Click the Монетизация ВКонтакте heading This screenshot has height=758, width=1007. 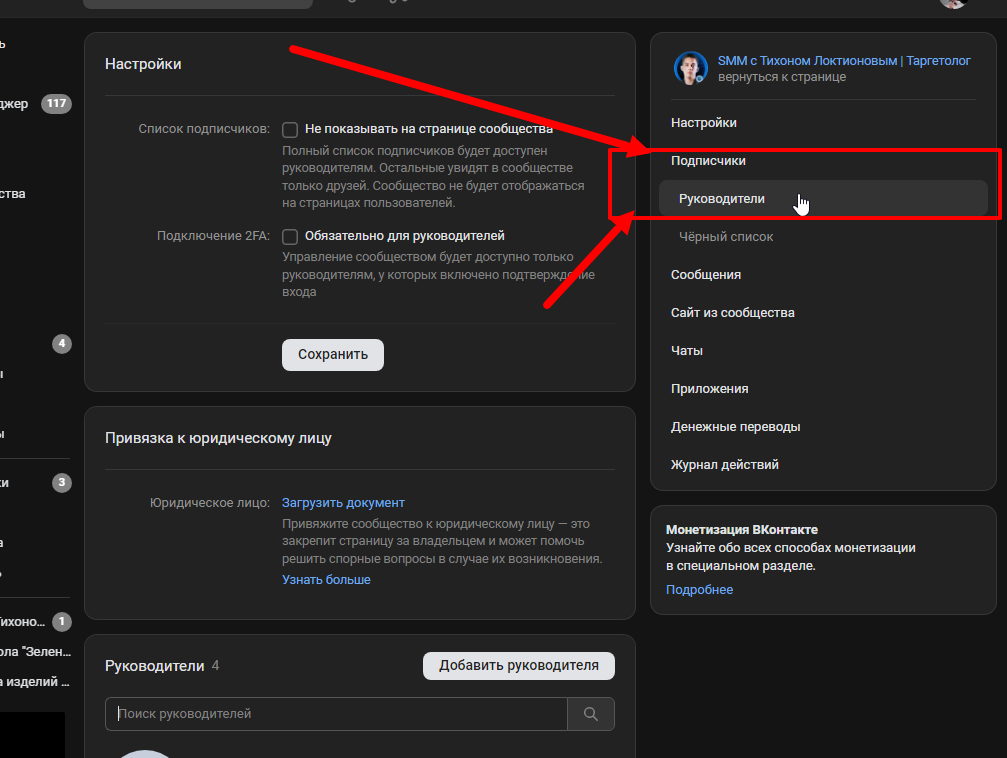[742, 530]
